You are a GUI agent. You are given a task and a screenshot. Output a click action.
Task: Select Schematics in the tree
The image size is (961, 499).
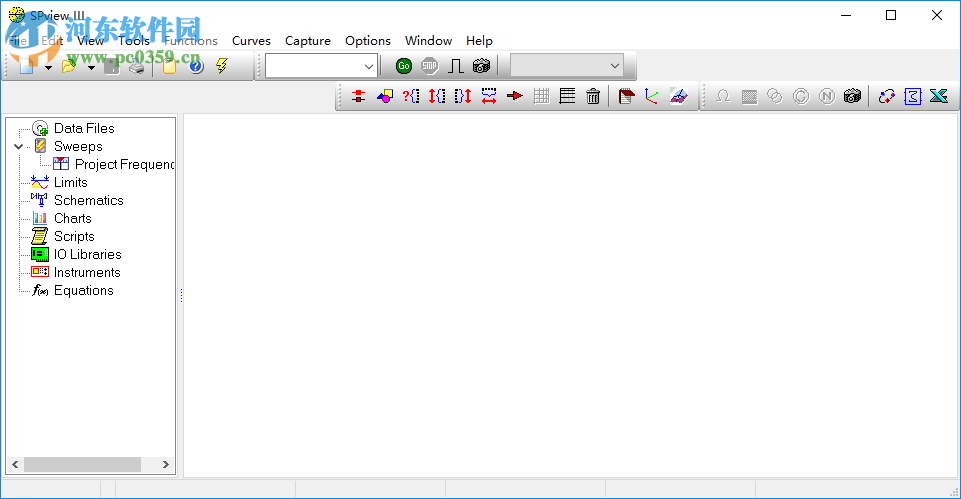tap(88, 200)
